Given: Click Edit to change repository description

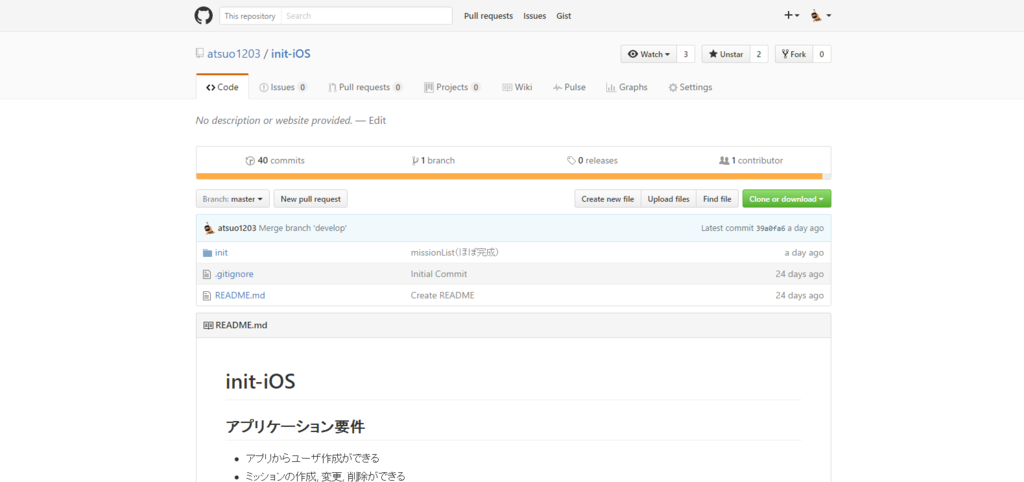Looking at the screenshot, I should point(377,121).
